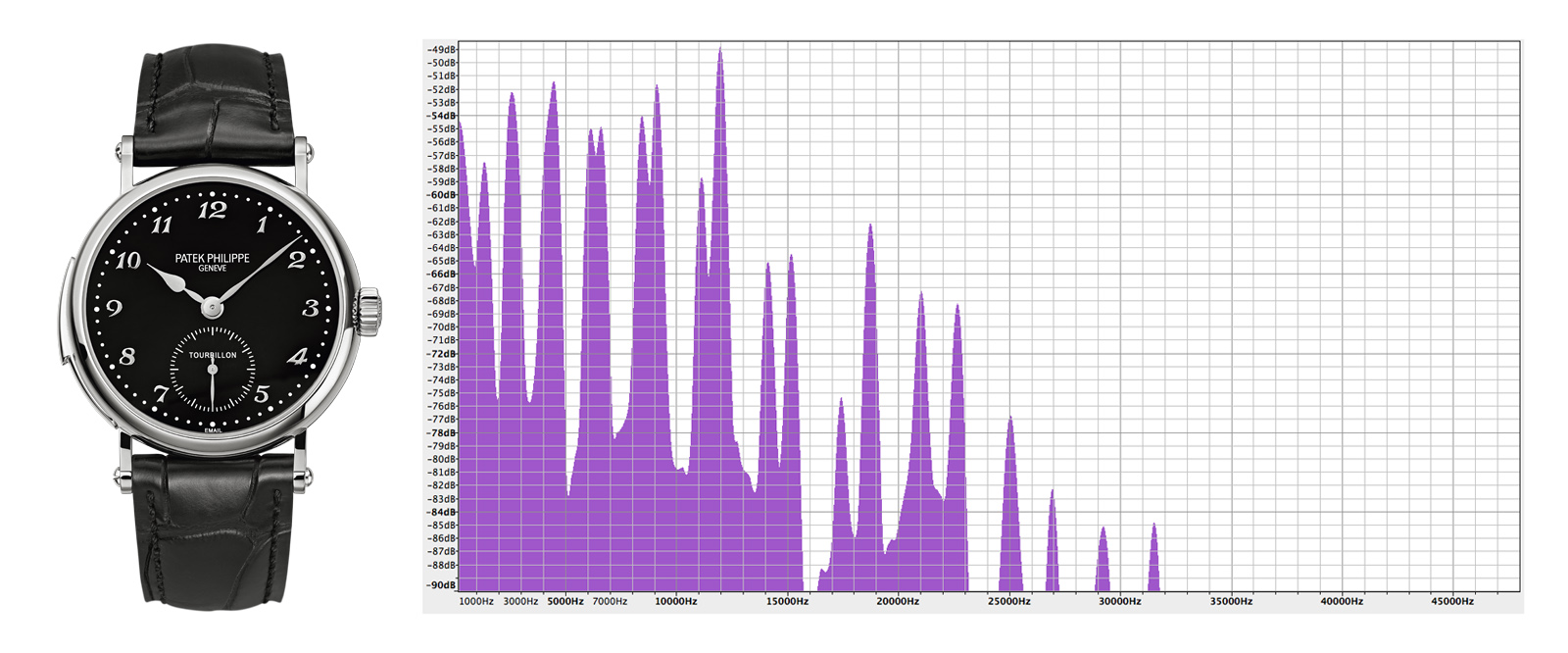Click the 15000Hz frequency label
The image size is (1568, 653).
(787, 601)
